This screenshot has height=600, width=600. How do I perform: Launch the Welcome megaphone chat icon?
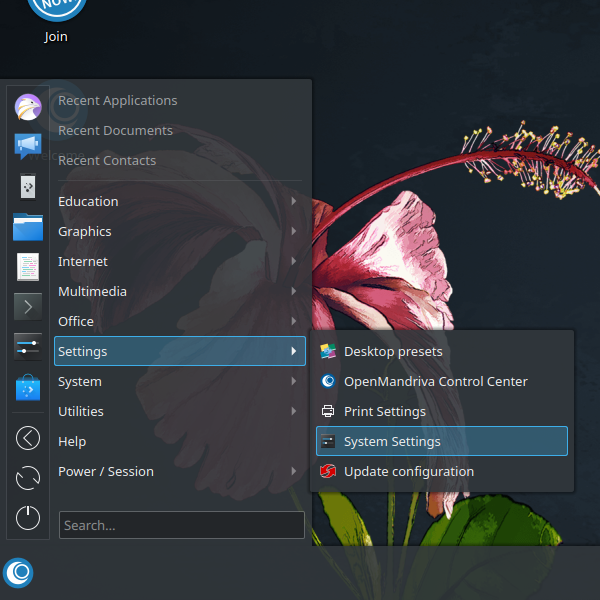tap(28, 146)
